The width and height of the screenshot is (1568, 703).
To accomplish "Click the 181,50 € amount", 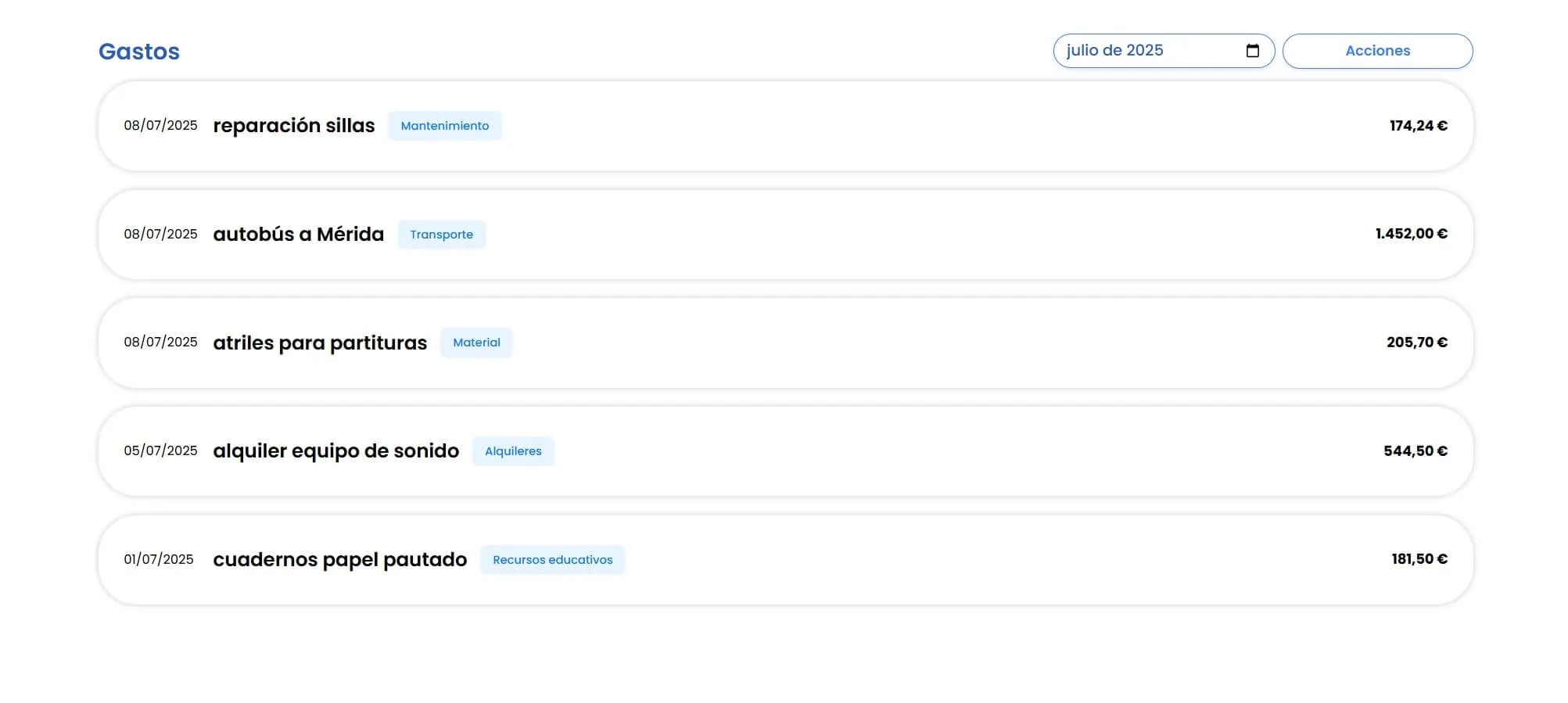I will tap(1419, 559).
